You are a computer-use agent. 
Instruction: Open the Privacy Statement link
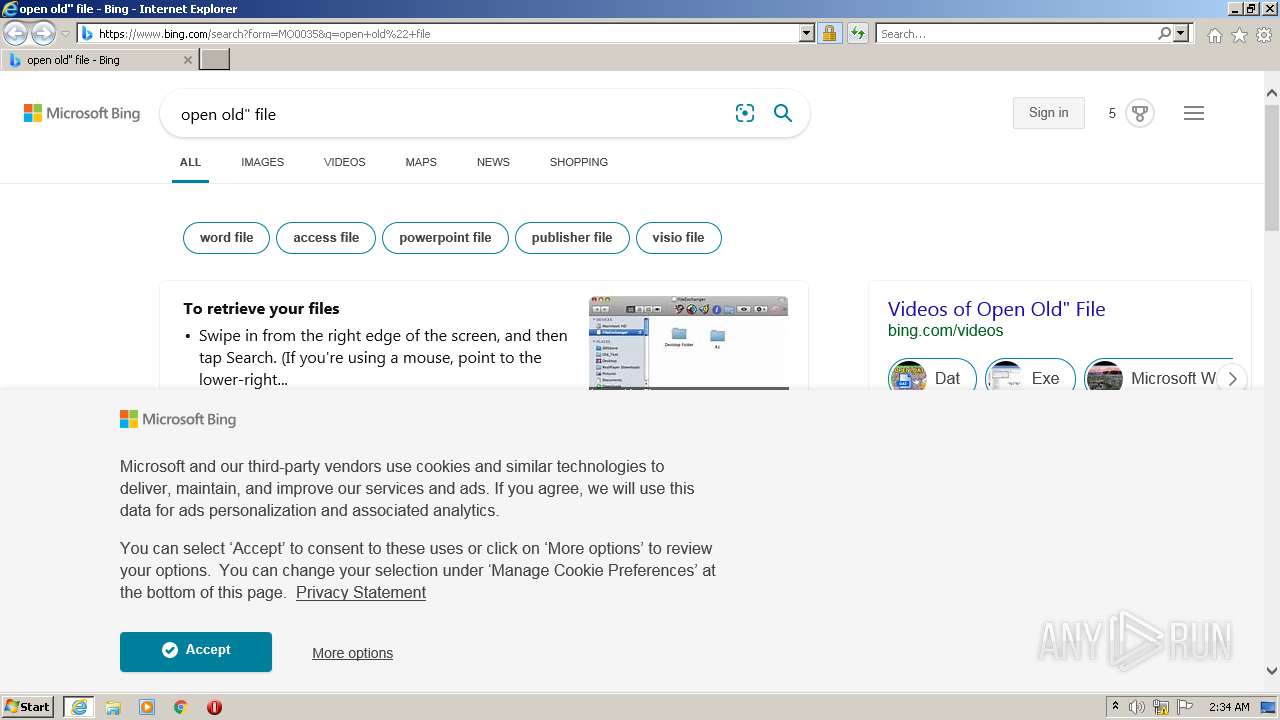click(361, 593)
